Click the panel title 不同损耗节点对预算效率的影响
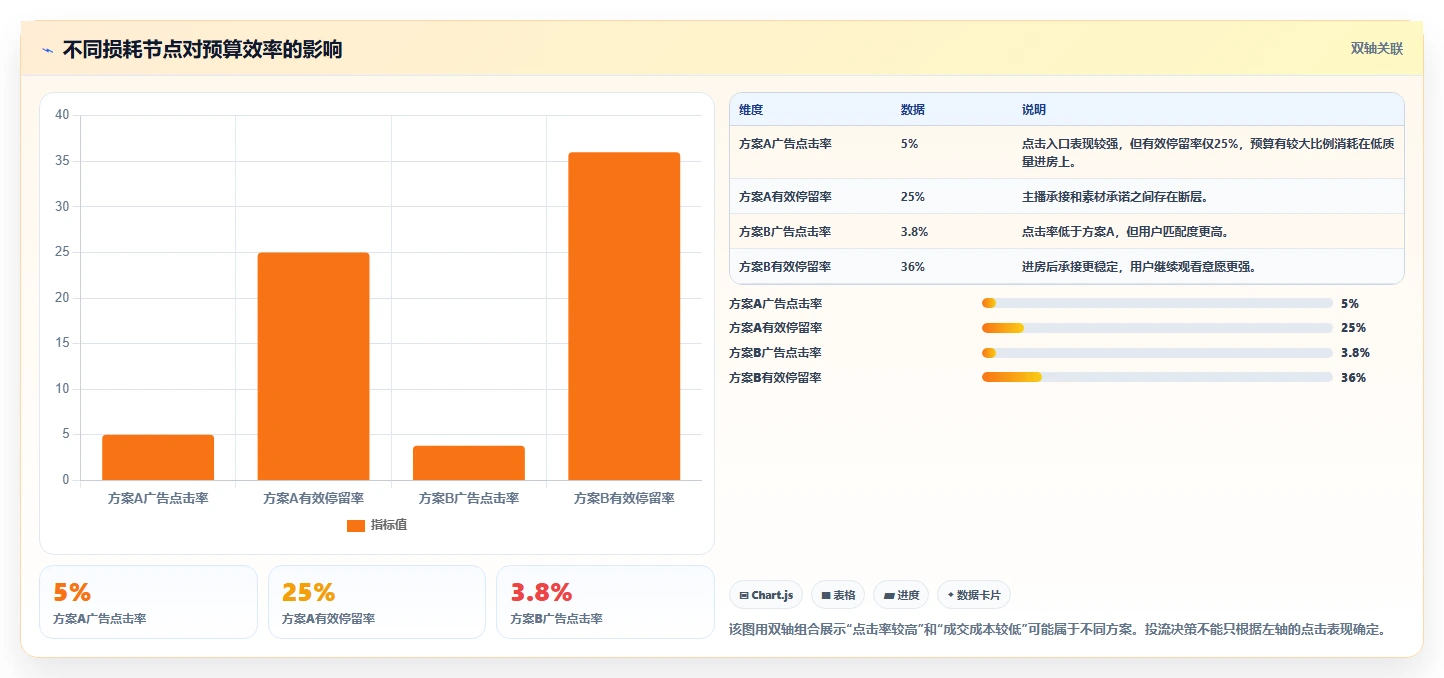Viewport: 1444px width, 678px height. (x=202, y=50)
